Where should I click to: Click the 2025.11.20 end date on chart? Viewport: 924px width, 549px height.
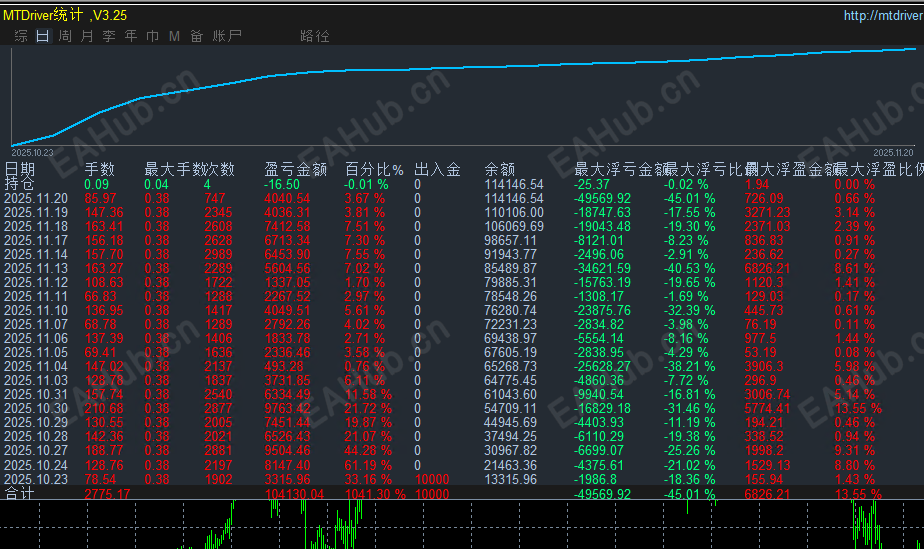[x=893, y=153]
